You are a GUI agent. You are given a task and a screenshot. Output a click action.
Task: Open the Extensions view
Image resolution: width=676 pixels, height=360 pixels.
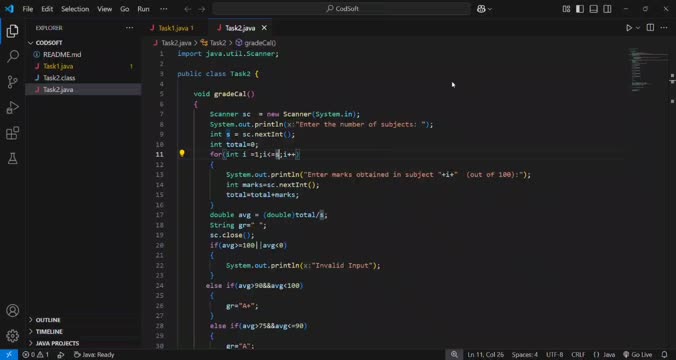[x=13, y=133]
